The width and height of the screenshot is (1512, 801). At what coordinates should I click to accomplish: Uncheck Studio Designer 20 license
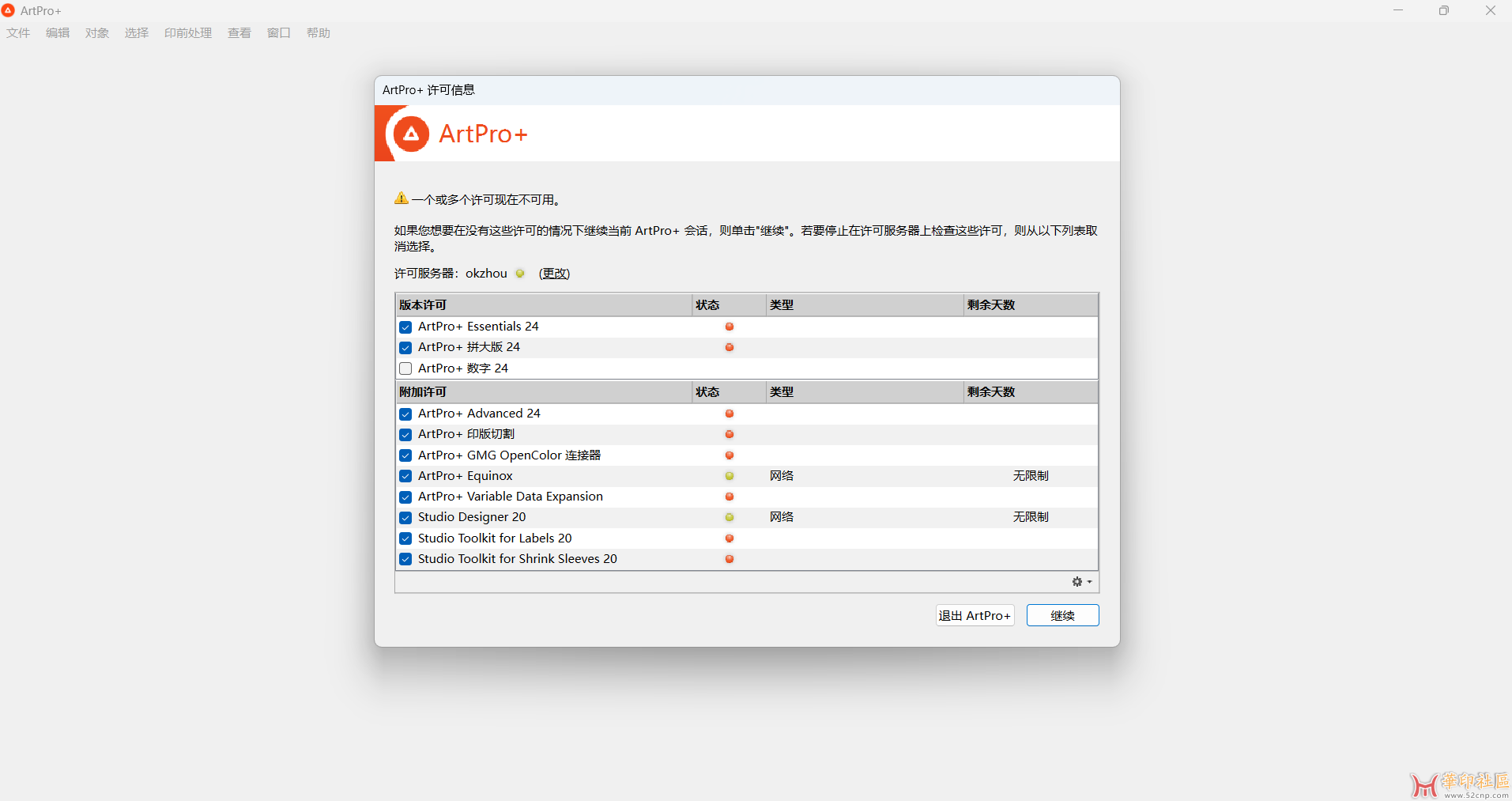tap(405, 517)
